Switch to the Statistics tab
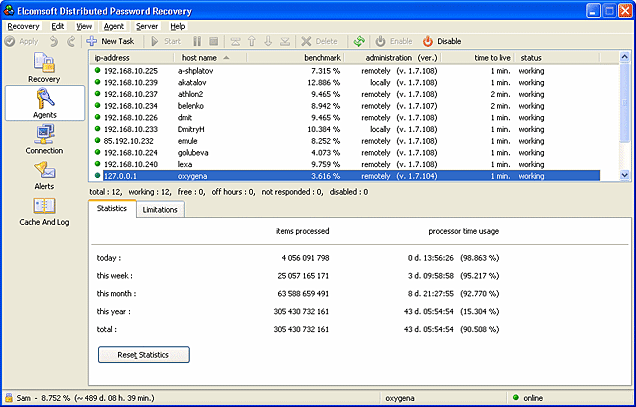 click(112, 209)
